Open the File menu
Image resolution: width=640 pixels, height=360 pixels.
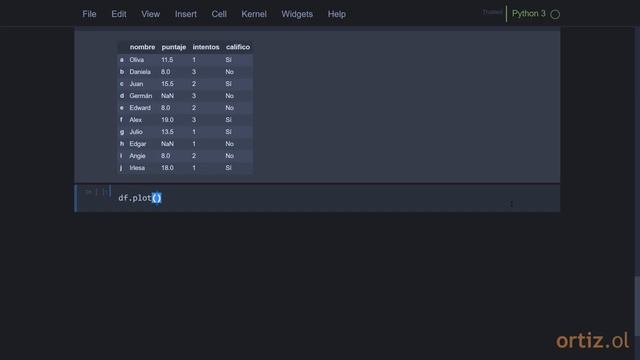pyautogui.click(x=89, y=14)
